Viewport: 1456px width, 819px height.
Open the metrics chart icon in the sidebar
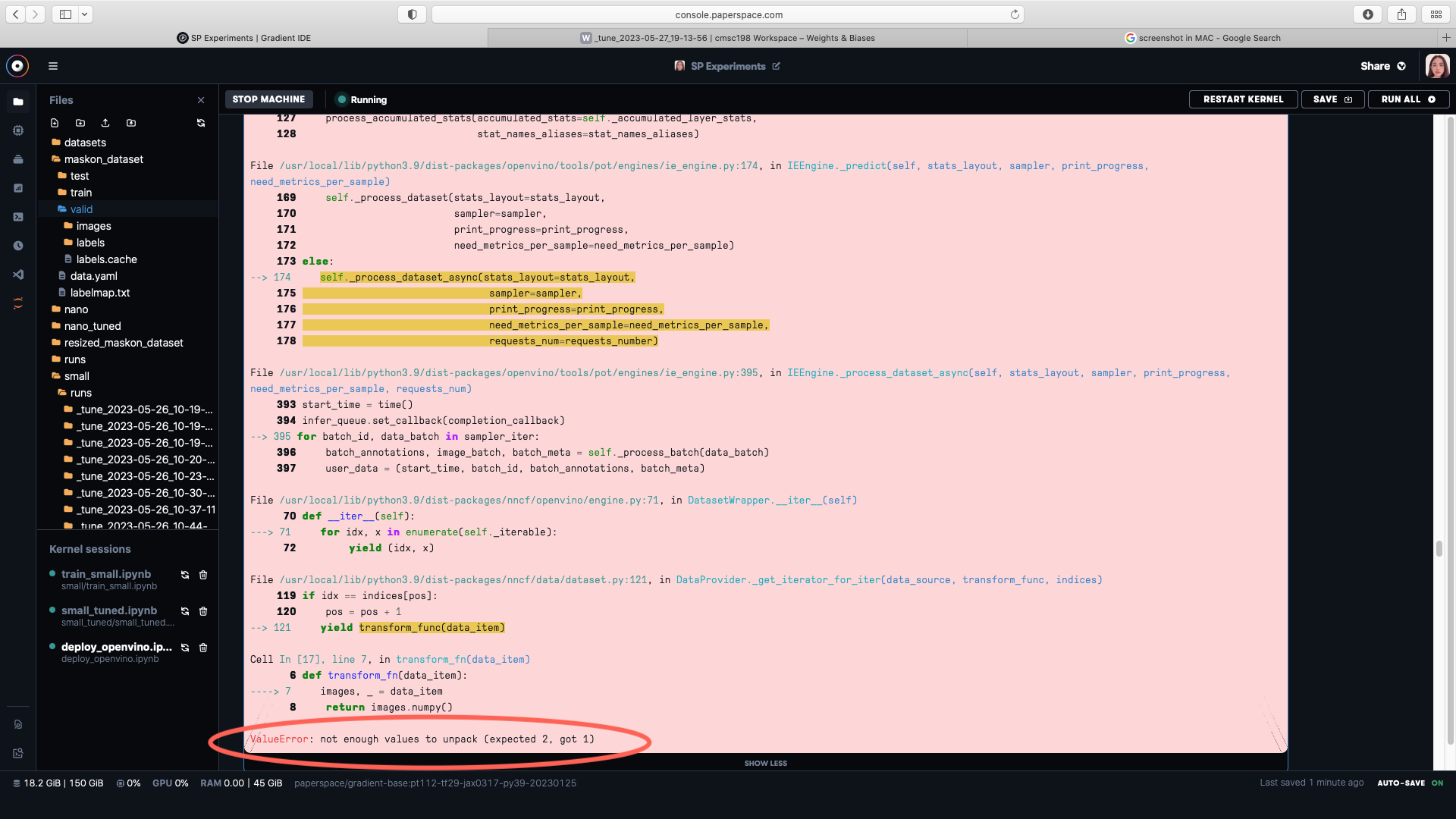[x=17, y=188]
